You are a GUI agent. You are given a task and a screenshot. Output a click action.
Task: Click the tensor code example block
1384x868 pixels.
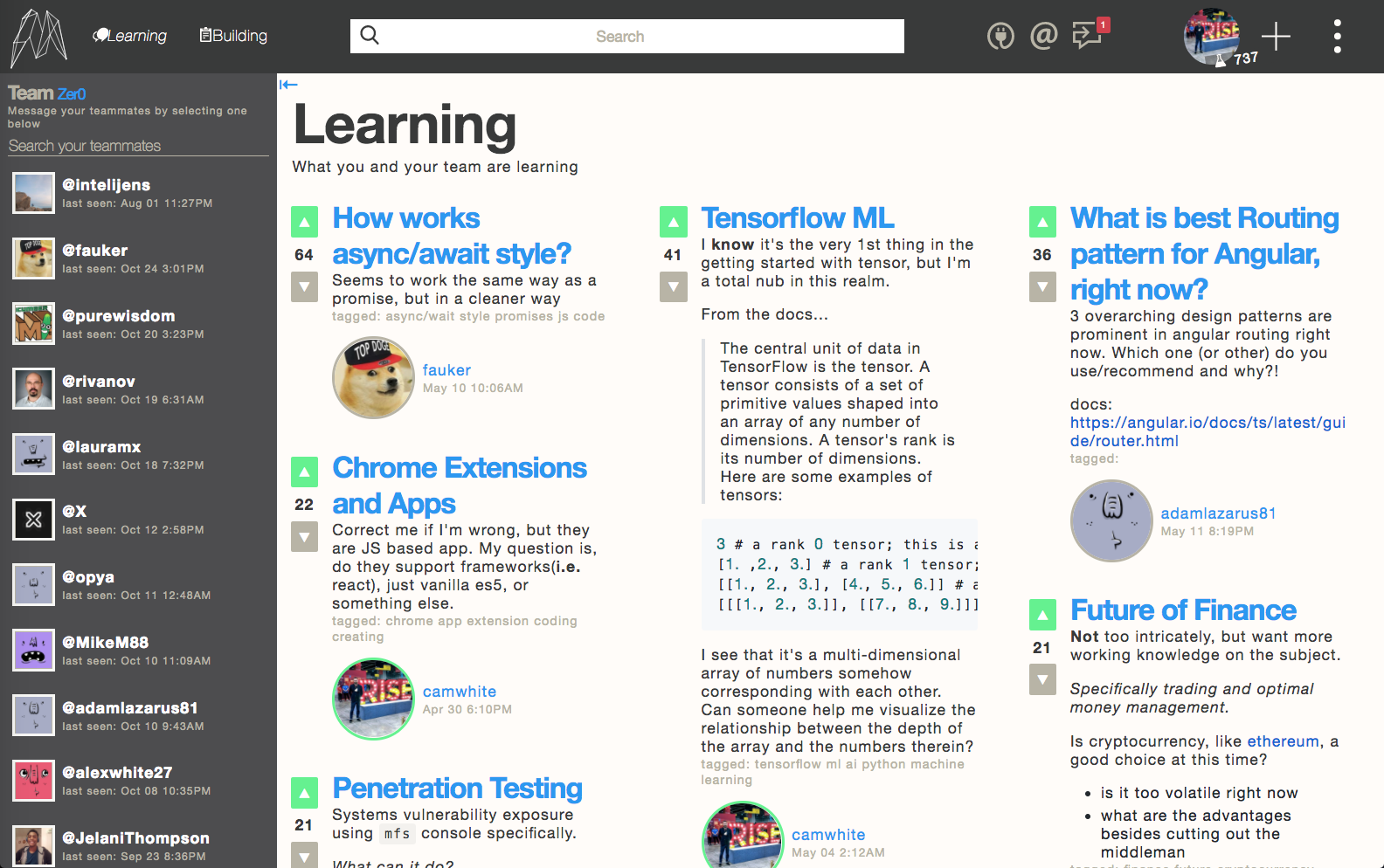(x=840, y=575)
